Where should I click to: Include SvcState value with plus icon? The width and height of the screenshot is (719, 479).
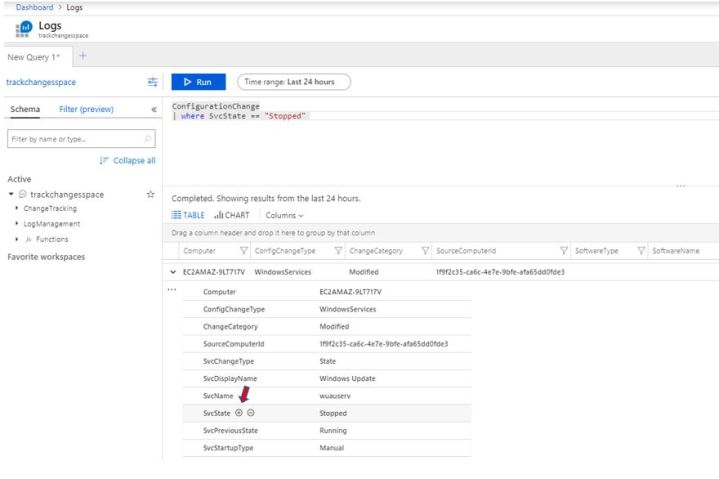coord(239,412)
